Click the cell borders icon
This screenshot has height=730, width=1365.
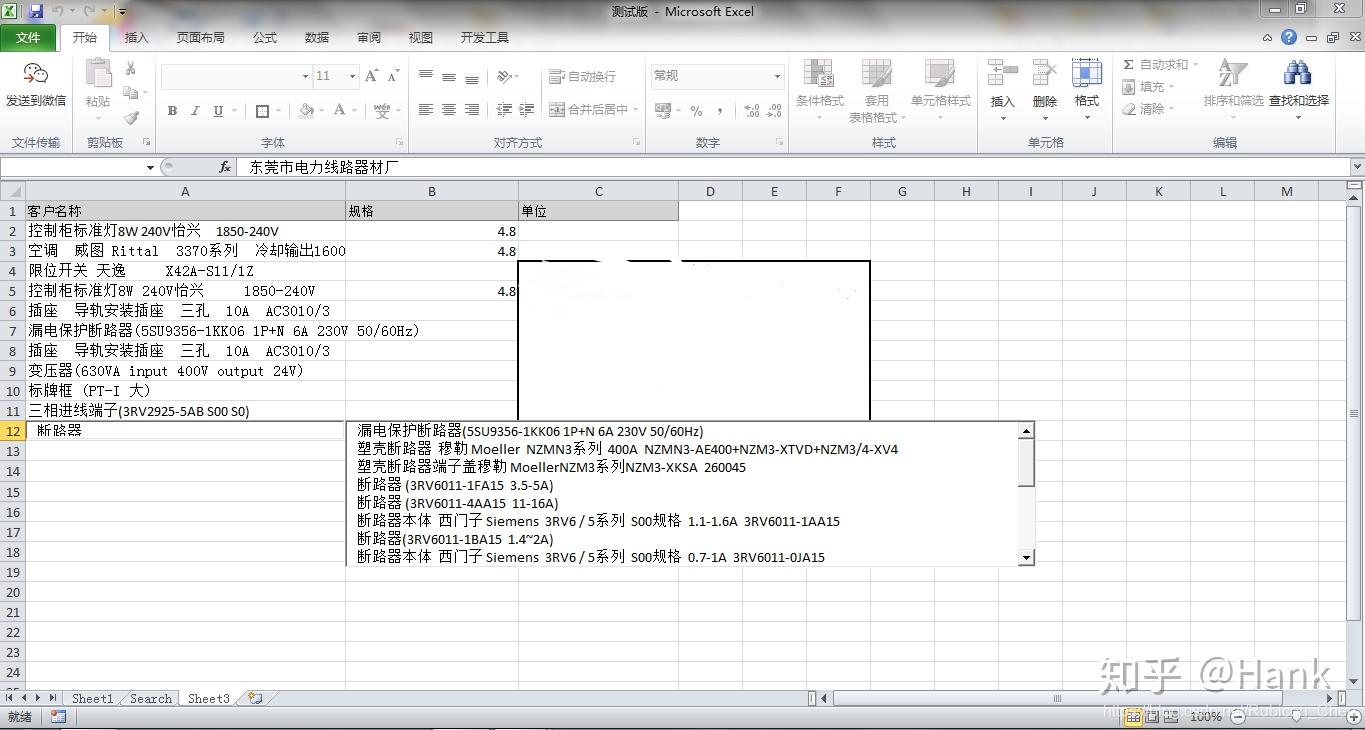(x=262, y=111)
